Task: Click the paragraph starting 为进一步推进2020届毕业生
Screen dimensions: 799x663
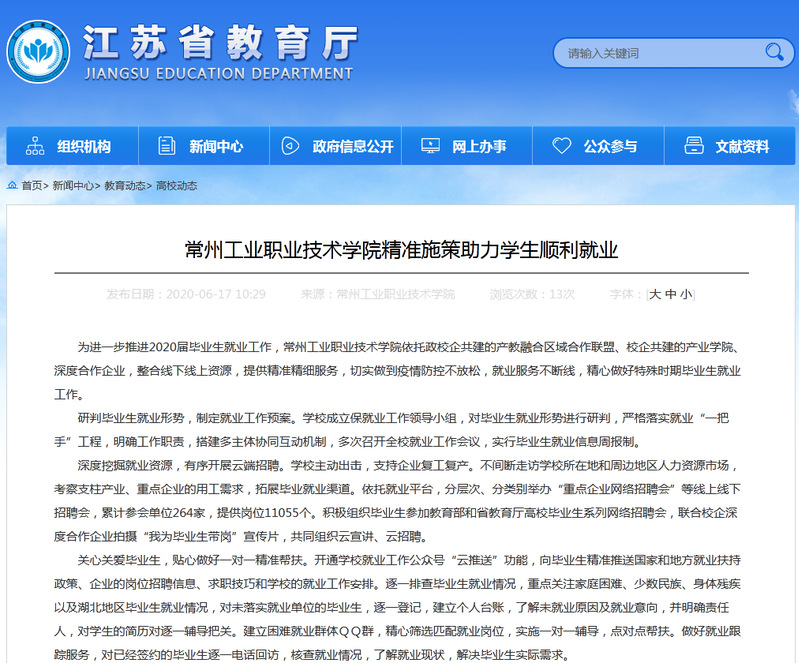Action: 397,370
